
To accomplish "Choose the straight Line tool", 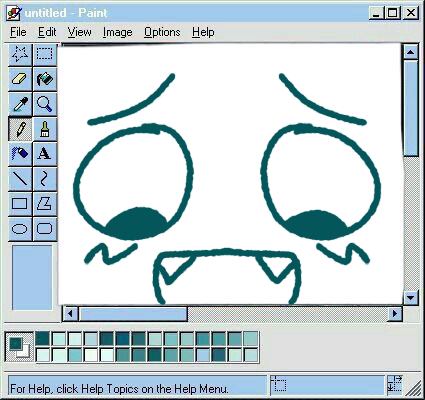I will (20, 179).
